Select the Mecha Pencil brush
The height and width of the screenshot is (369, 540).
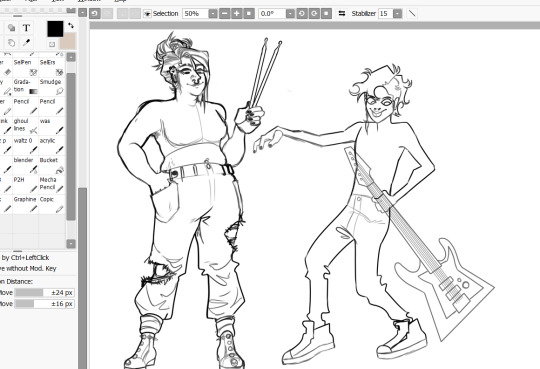(x=52, y=185)
